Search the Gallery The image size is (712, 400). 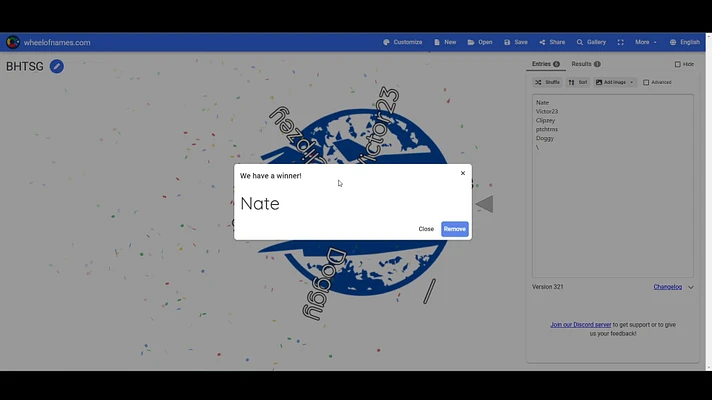coord(591,42)
